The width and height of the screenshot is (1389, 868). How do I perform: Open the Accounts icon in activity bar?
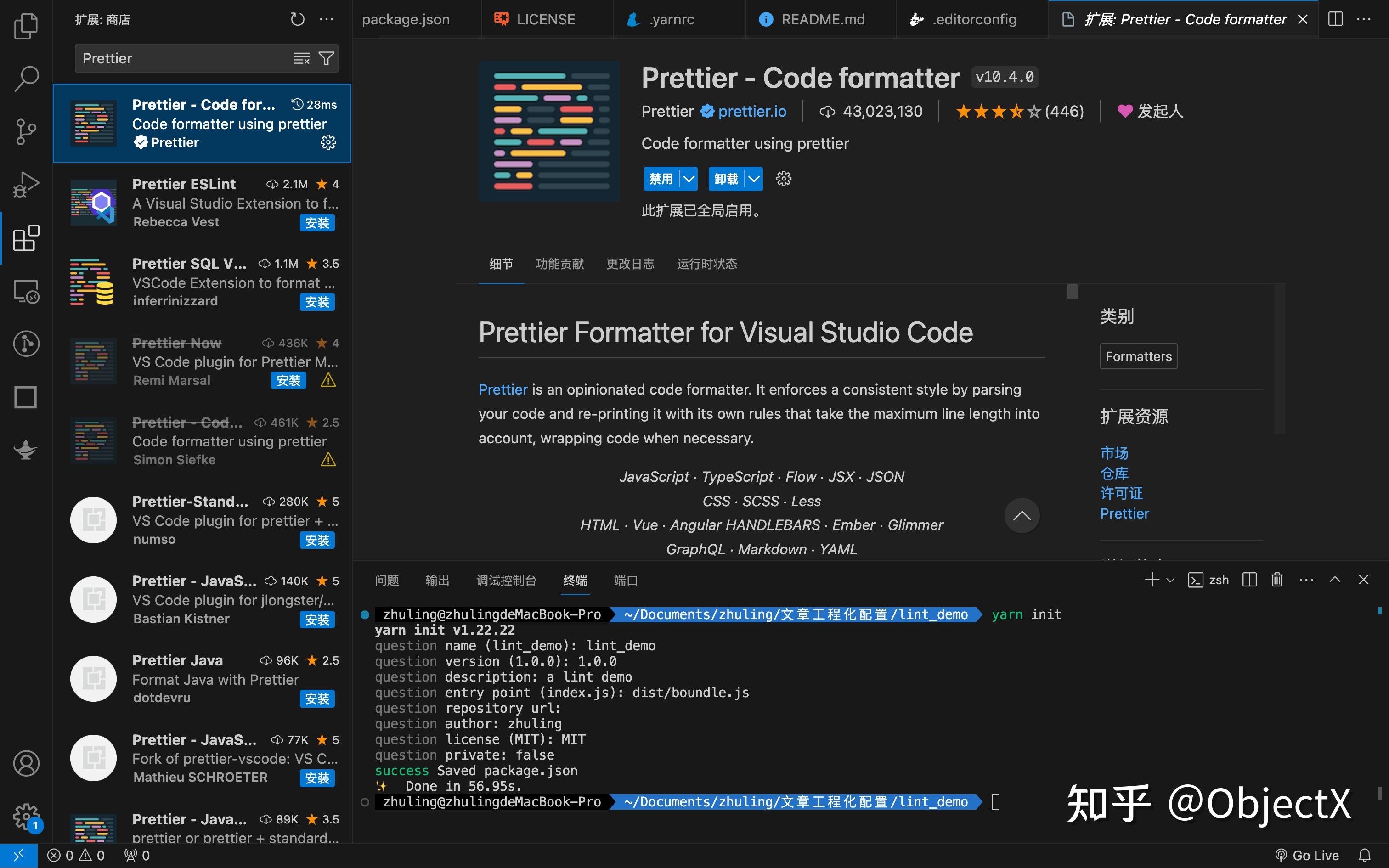click(x=26, y=763)
